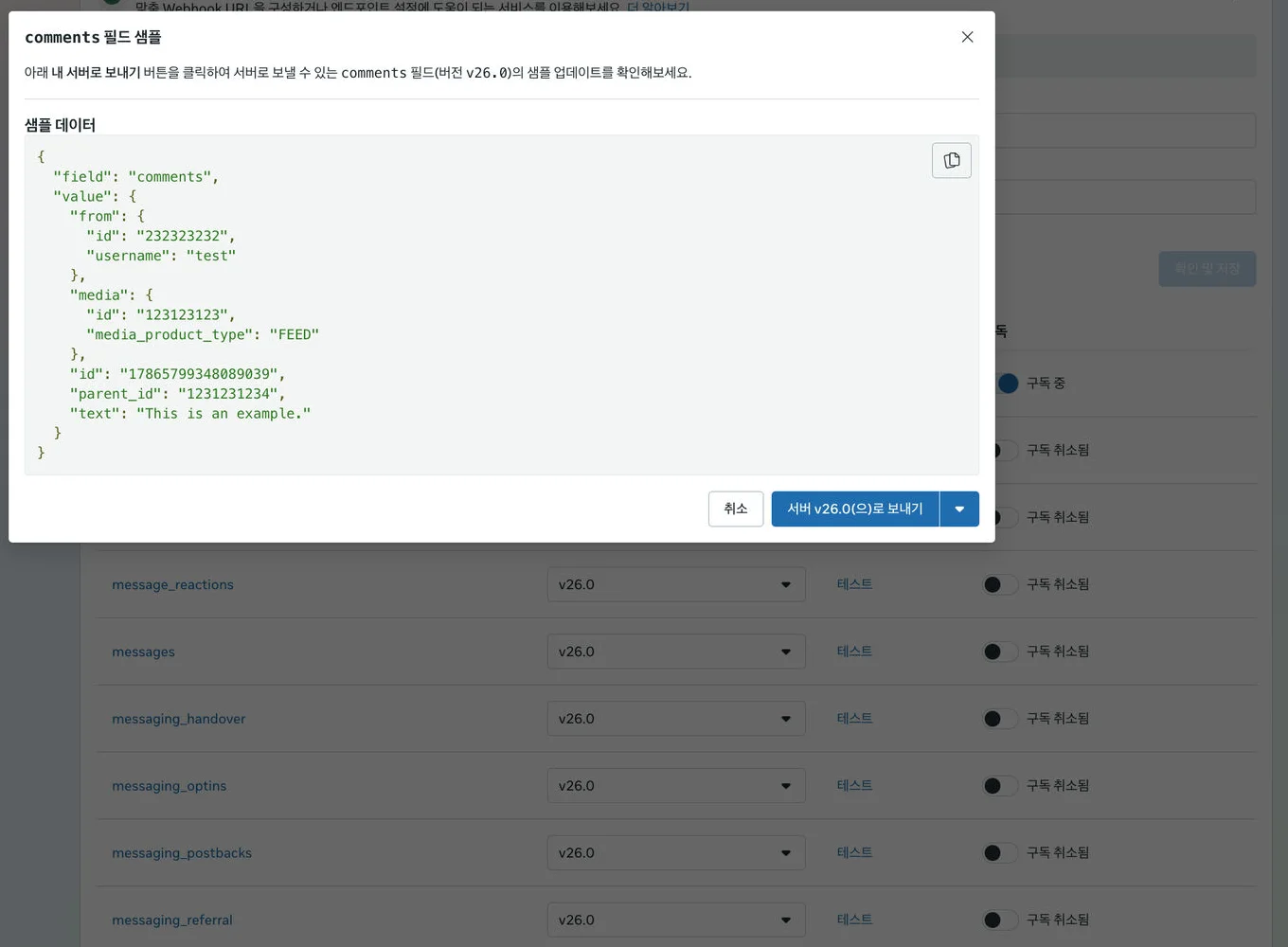Viewport: 1288px width, 947px height.
Task: Open the 더 알아보기 link behind the dialog
Action: point(658,7)
